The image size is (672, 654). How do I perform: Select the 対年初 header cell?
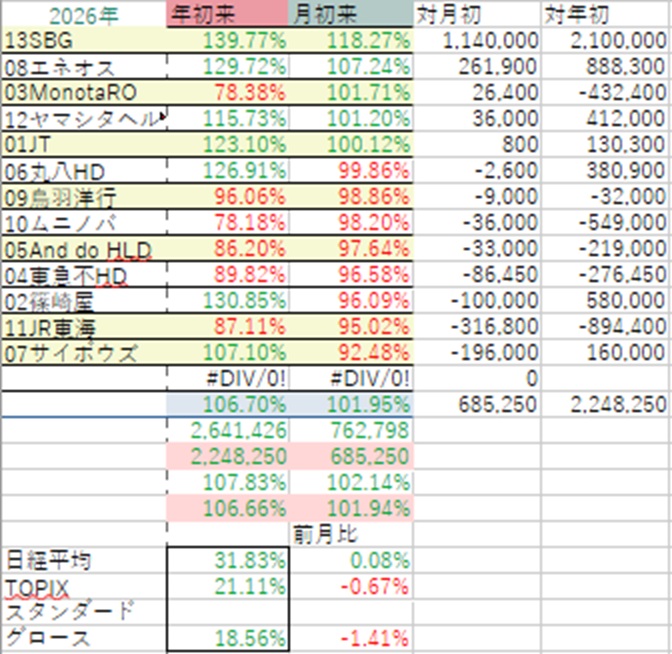point(606,15)
